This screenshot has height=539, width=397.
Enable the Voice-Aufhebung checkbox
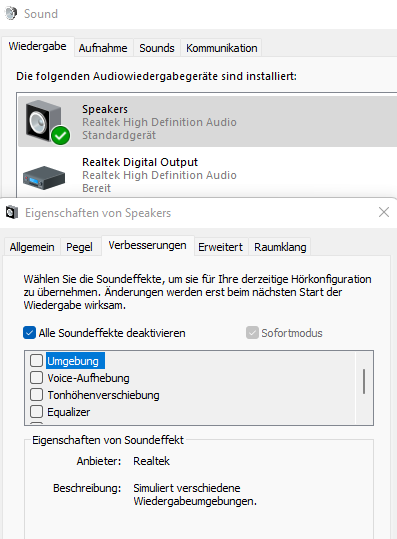[36, 377]
